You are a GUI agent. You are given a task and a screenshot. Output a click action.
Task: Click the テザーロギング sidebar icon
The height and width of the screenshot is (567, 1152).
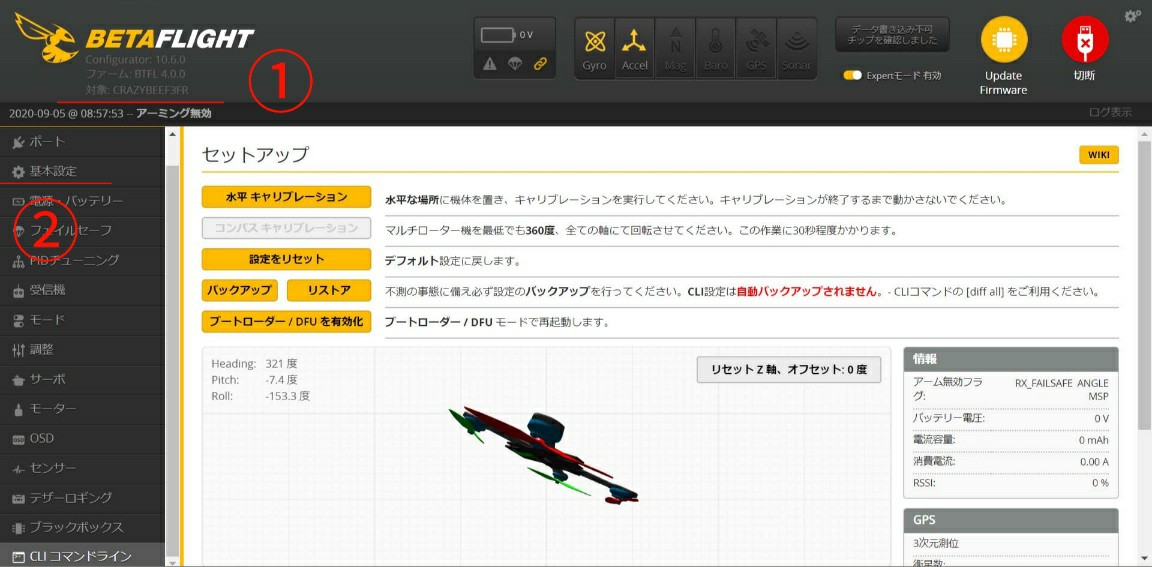click(18, 499)
